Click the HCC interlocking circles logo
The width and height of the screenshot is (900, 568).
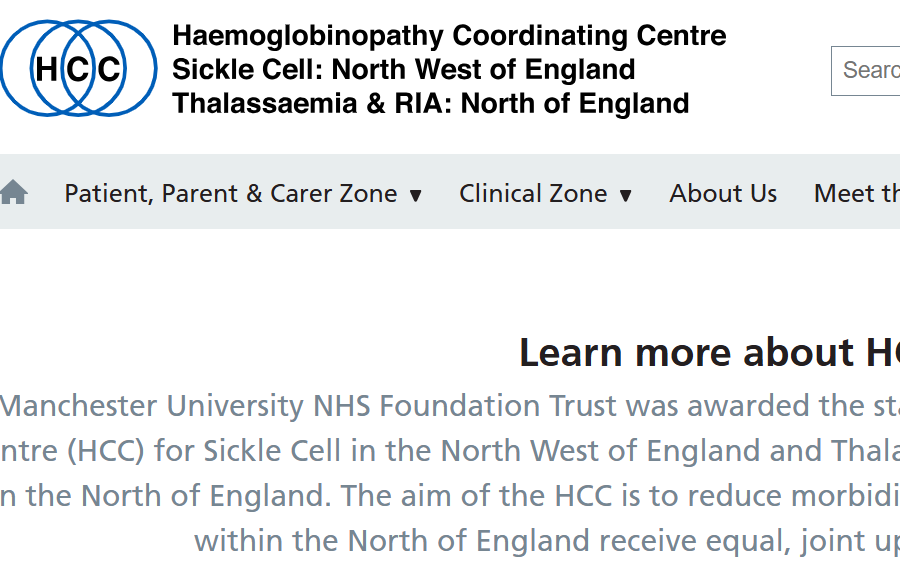pyautogui.click(x=79, y=68)
